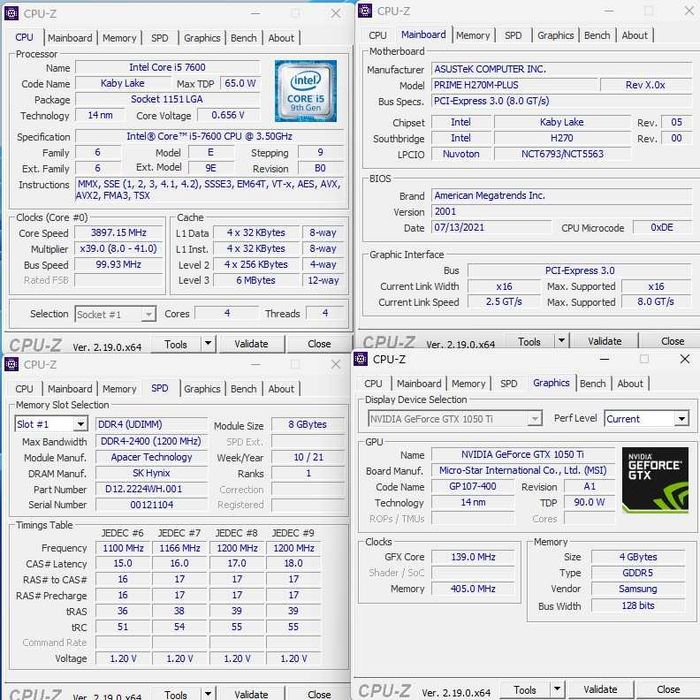Click the Southbridge value H270
Image resolution: width=700 pixels, height=700 pixels.
click(x=562, y=138)
